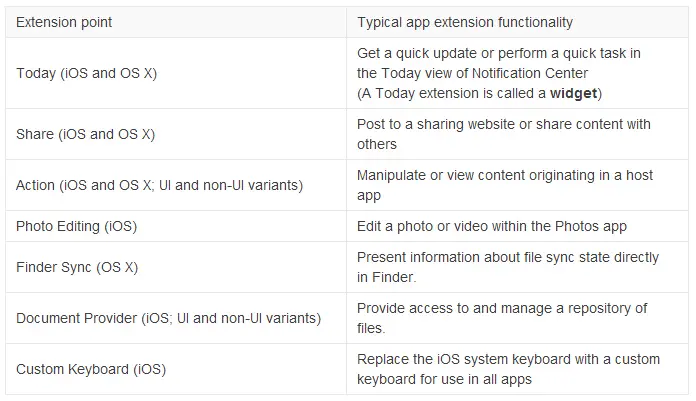
Task: Click the 'repository of files' description
Action: coord(502,317)
